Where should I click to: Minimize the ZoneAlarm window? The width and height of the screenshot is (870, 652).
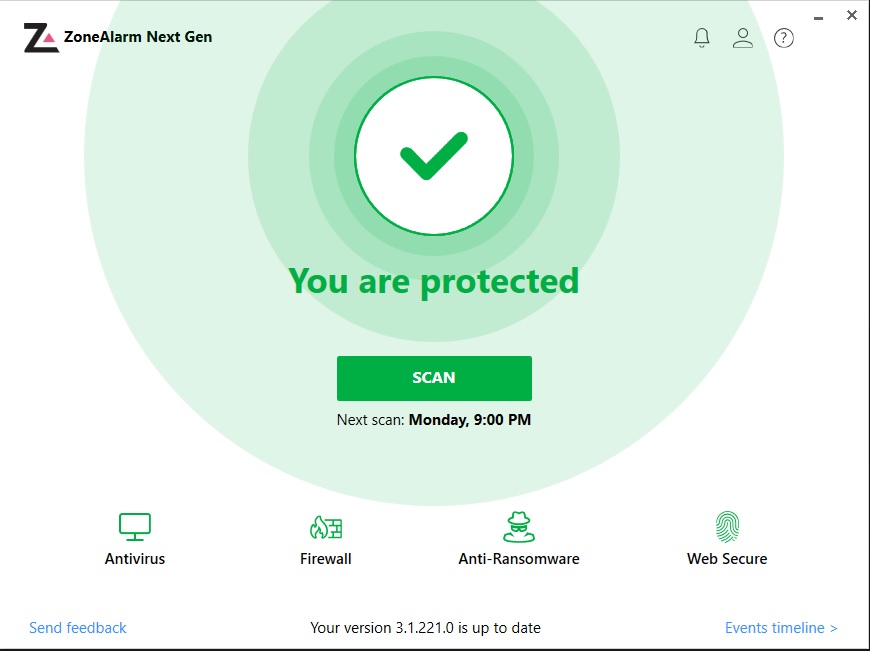tap(818, 18)
